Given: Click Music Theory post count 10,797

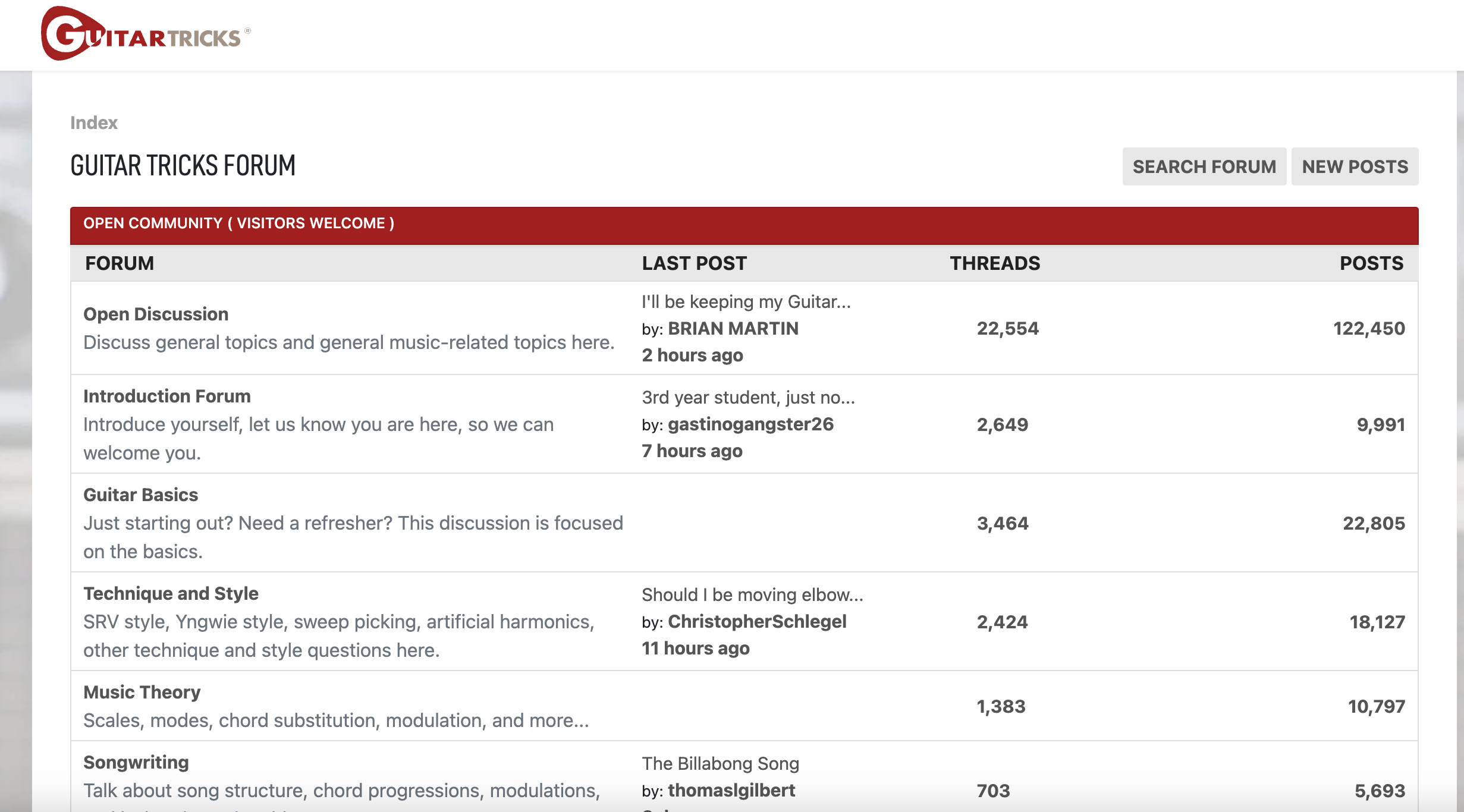Looking at the screenshot, I should (x=1377, y=706).
